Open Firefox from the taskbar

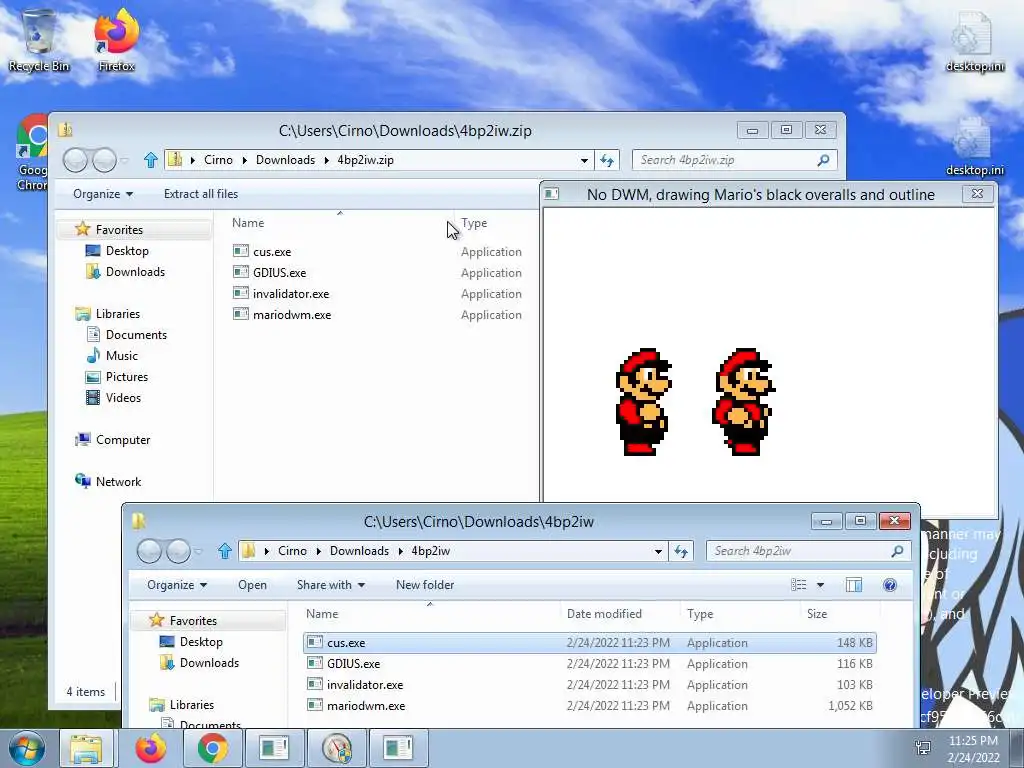click(x=151, y=748)
